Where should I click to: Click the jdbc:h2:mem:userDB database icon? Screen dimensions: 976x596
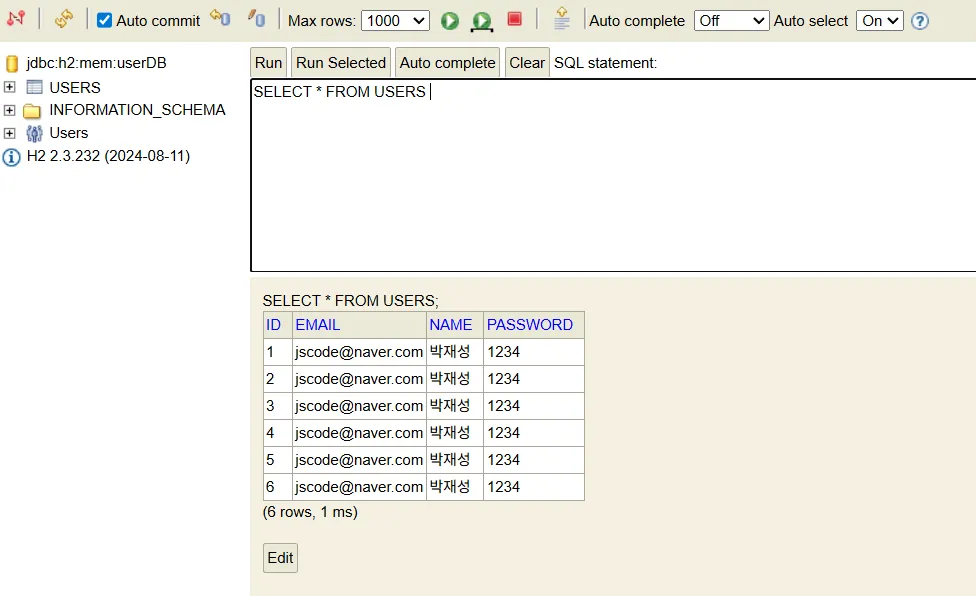click(12, 63)
